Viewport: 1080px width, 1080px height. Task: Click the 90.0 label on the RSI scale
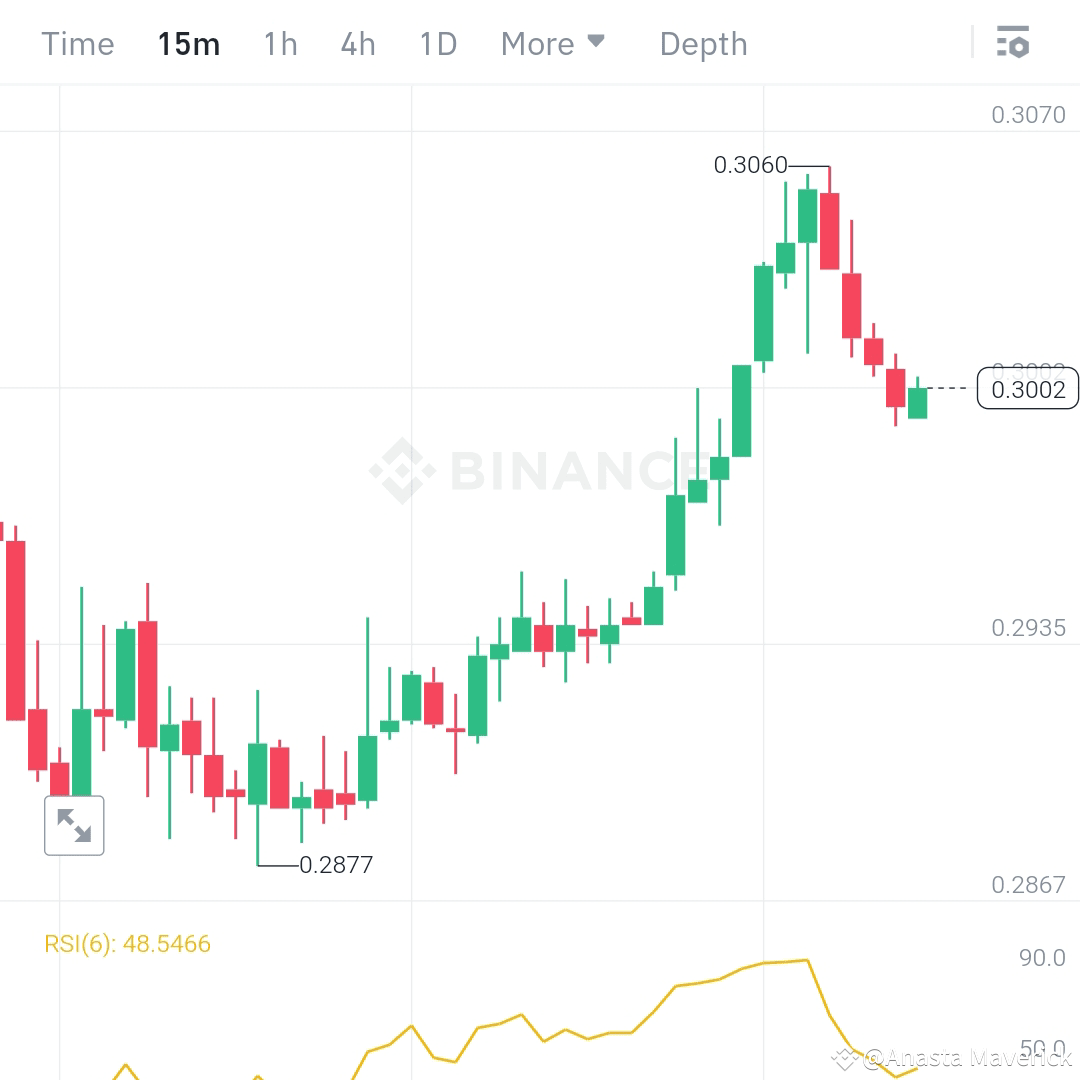[x=1040, y=955]
